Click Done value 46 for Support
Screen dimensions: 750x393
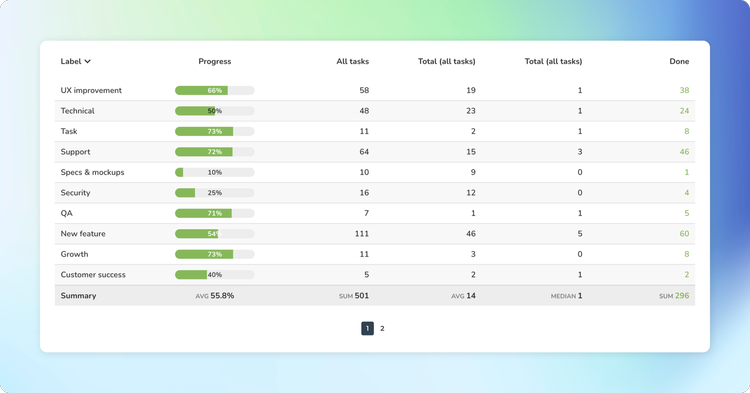tap(684, 152)
